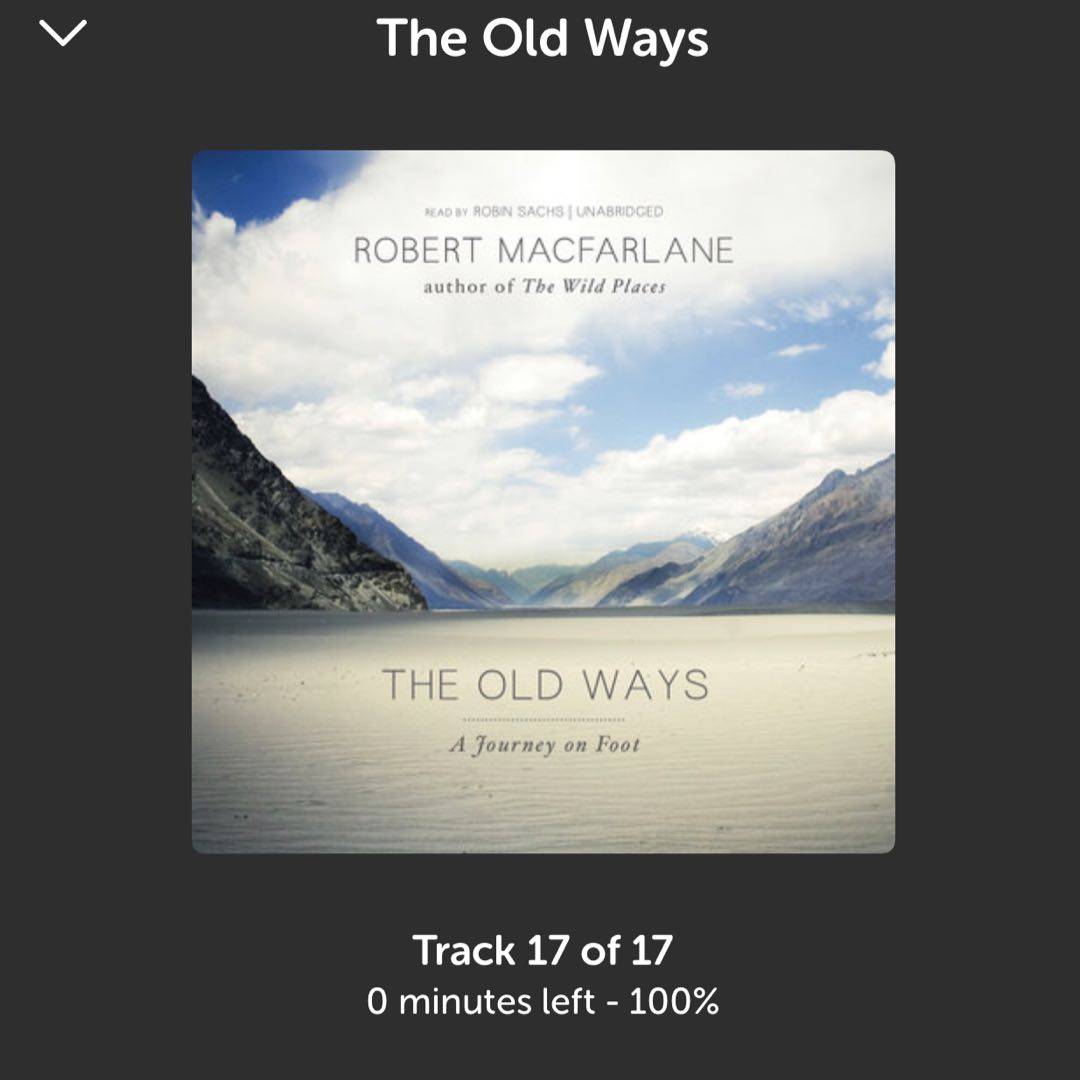1080x1080 pixels.
Task: Tap Robert Macfarlane author name on cover
Action: coord(543,250)
